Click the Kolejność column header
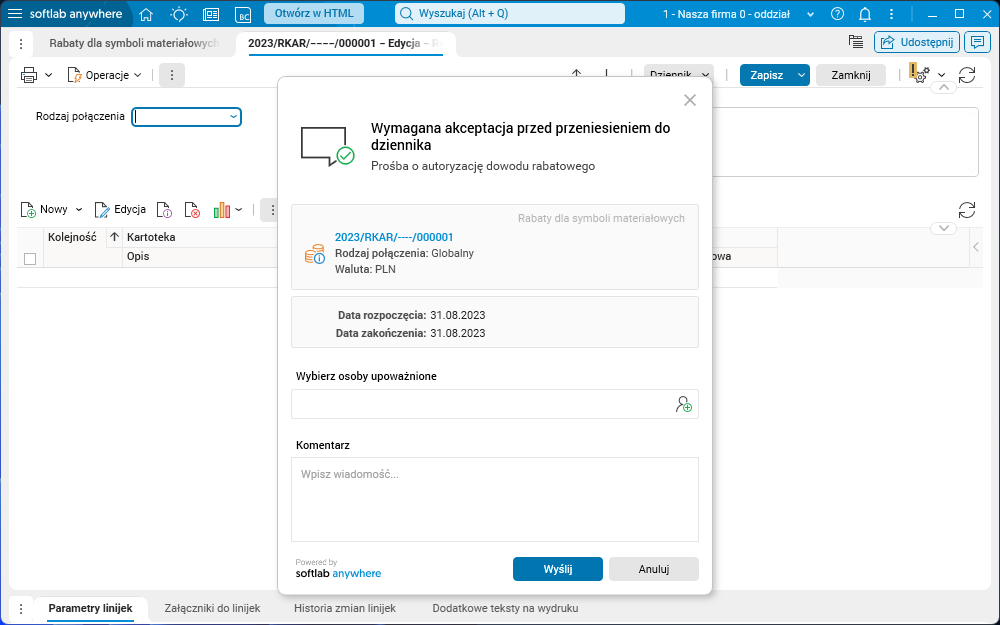 72,237
